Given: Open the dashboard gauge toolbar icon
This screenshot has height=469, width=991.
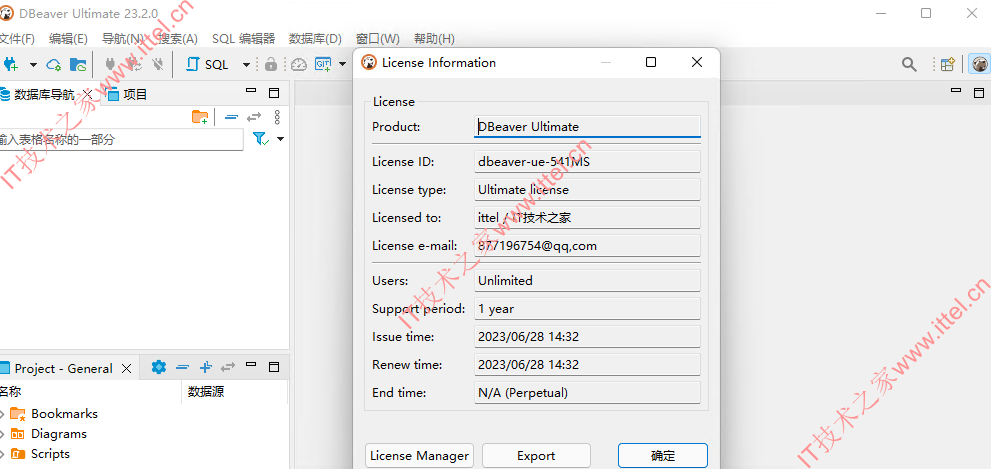Looking at the screenshot, I should 299,64.
